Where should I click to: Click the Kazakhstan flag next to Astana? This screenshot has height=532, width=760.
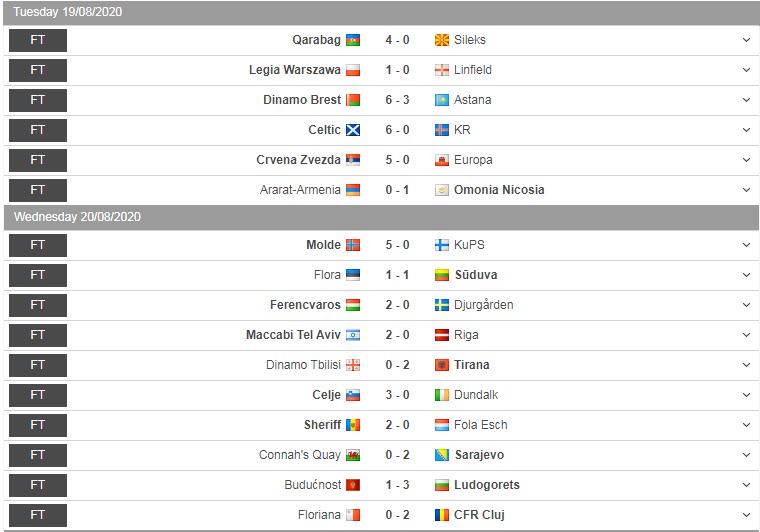coord(442,100)
